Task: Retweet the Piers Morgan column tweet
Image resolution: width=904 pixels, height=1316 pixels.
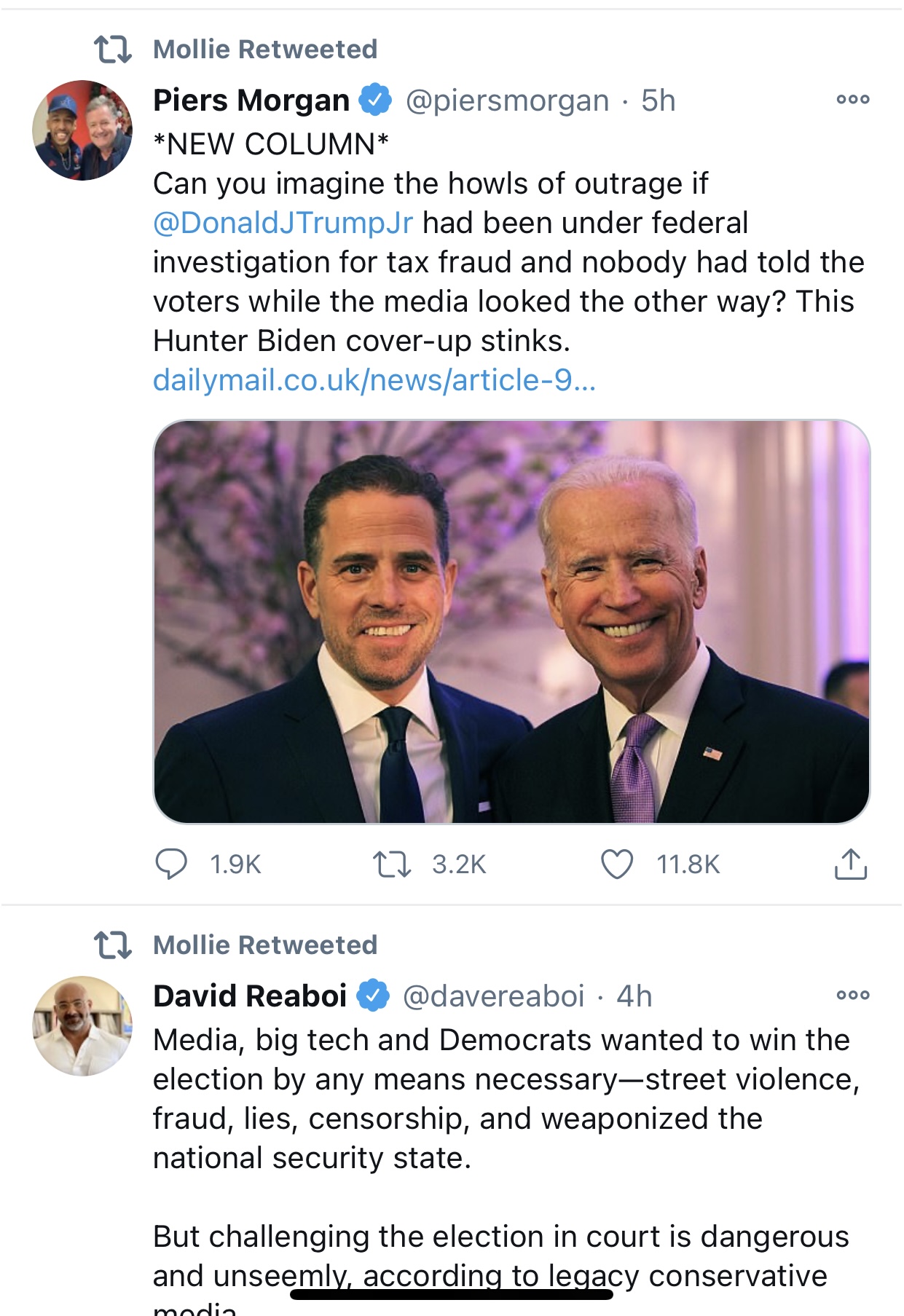Action: pos(392,864)
